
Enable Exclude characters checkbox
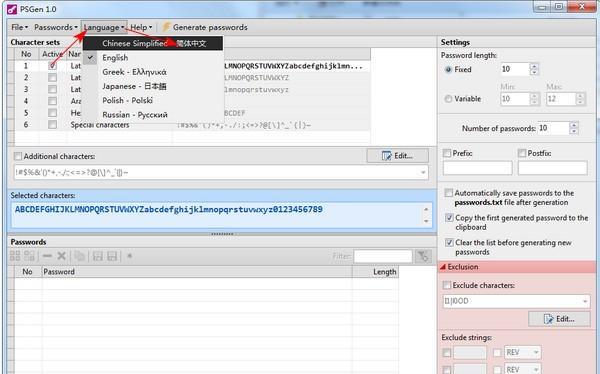[447, 285]
